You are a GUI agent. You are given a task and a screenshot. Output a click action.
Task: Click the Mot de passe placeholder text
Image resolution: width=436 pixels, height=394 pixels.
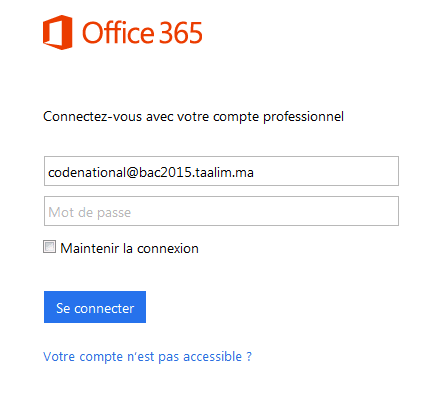(90, 212)
